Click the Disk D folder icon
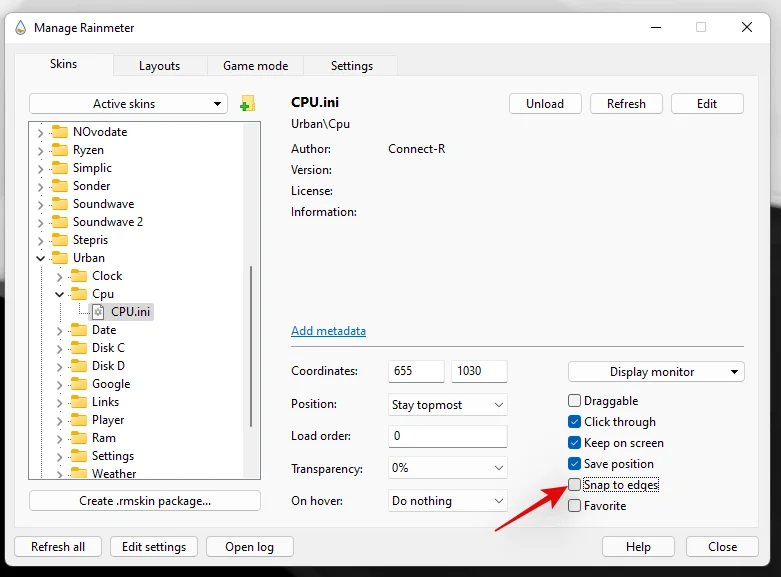The height and width of the screenshot is (577, 781). coord(79,366)
